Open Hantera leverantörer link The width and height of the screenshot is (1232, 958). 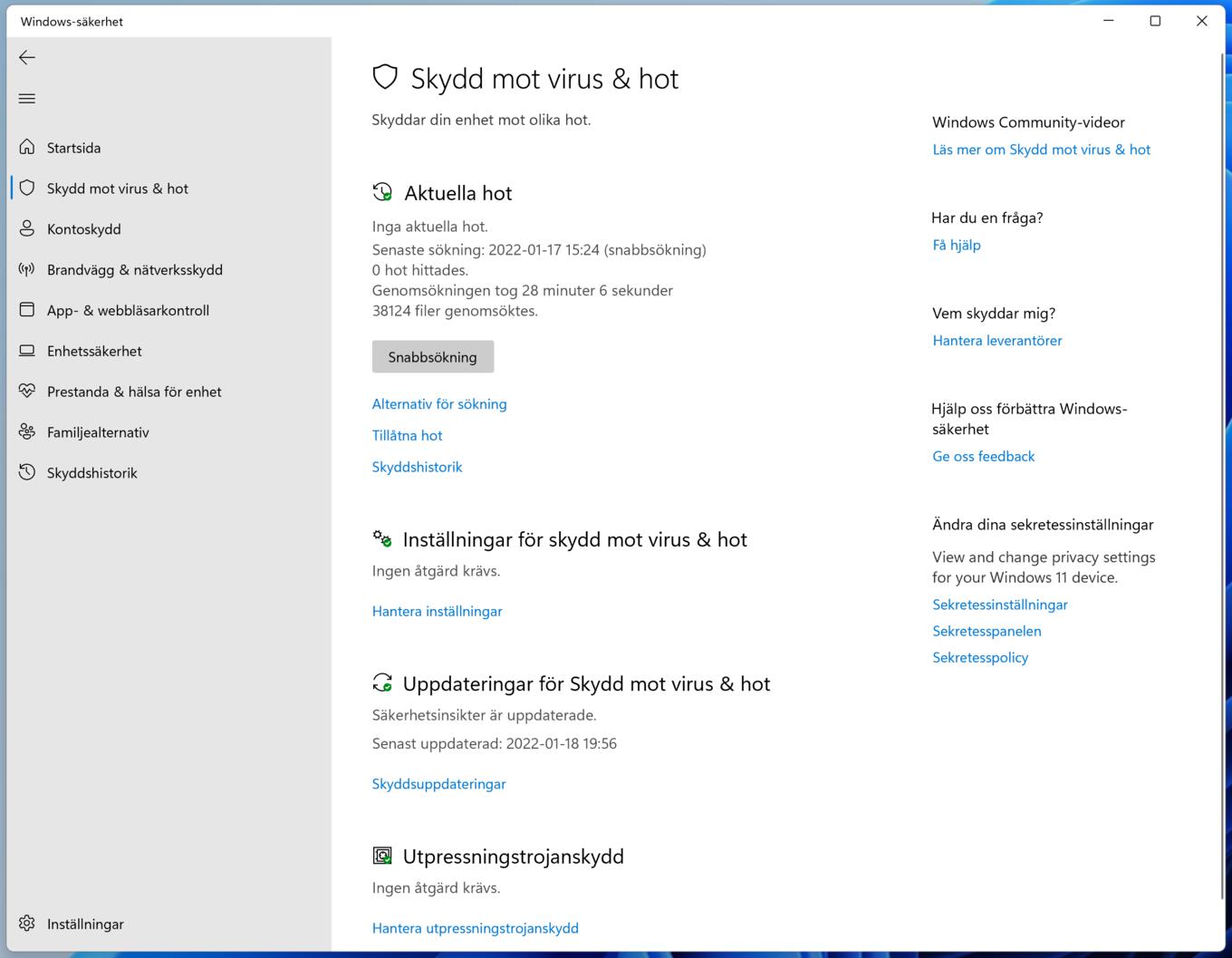[996, 341]
